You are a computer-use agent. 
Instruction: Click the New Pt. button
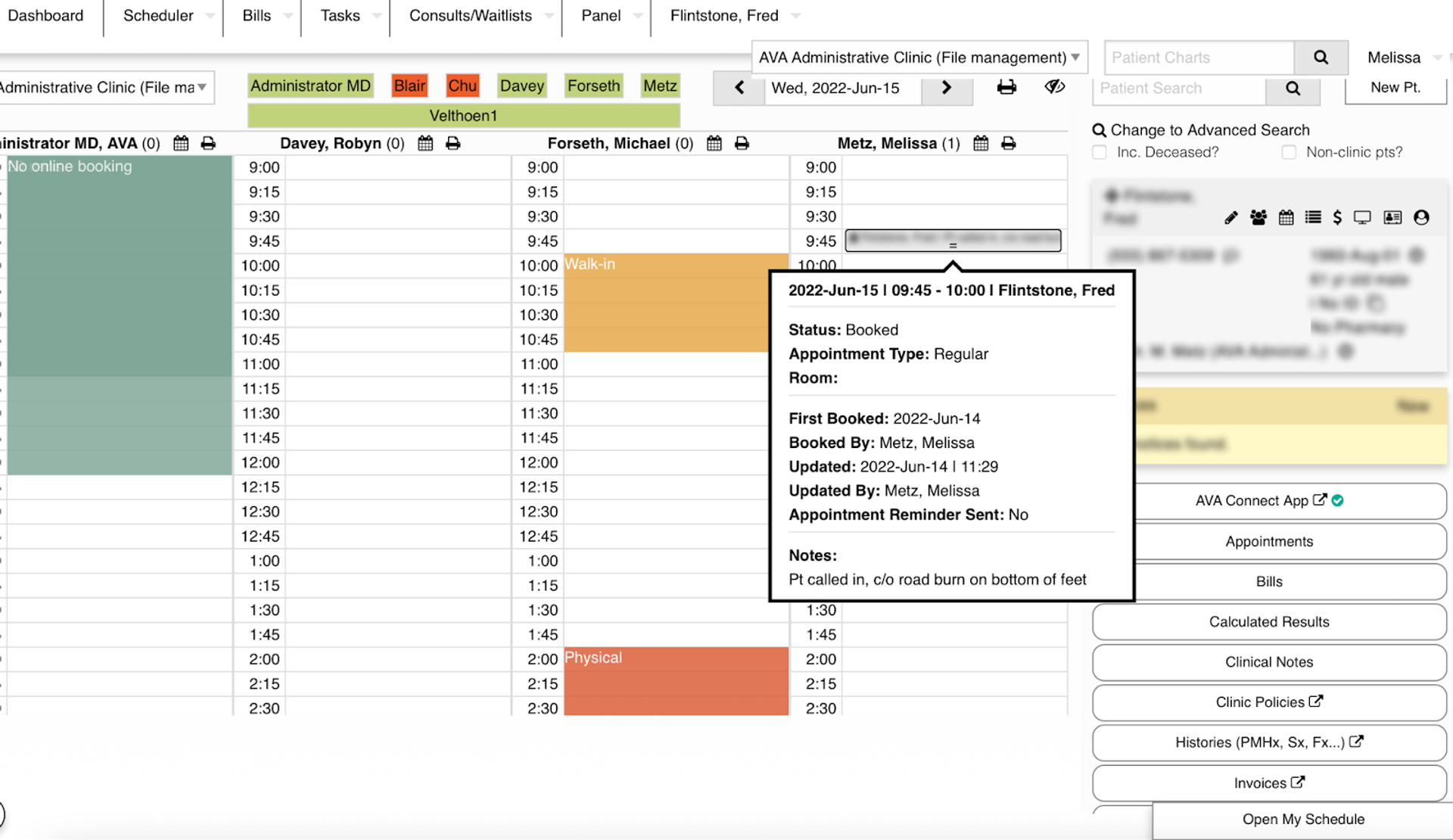[1395, 88]
